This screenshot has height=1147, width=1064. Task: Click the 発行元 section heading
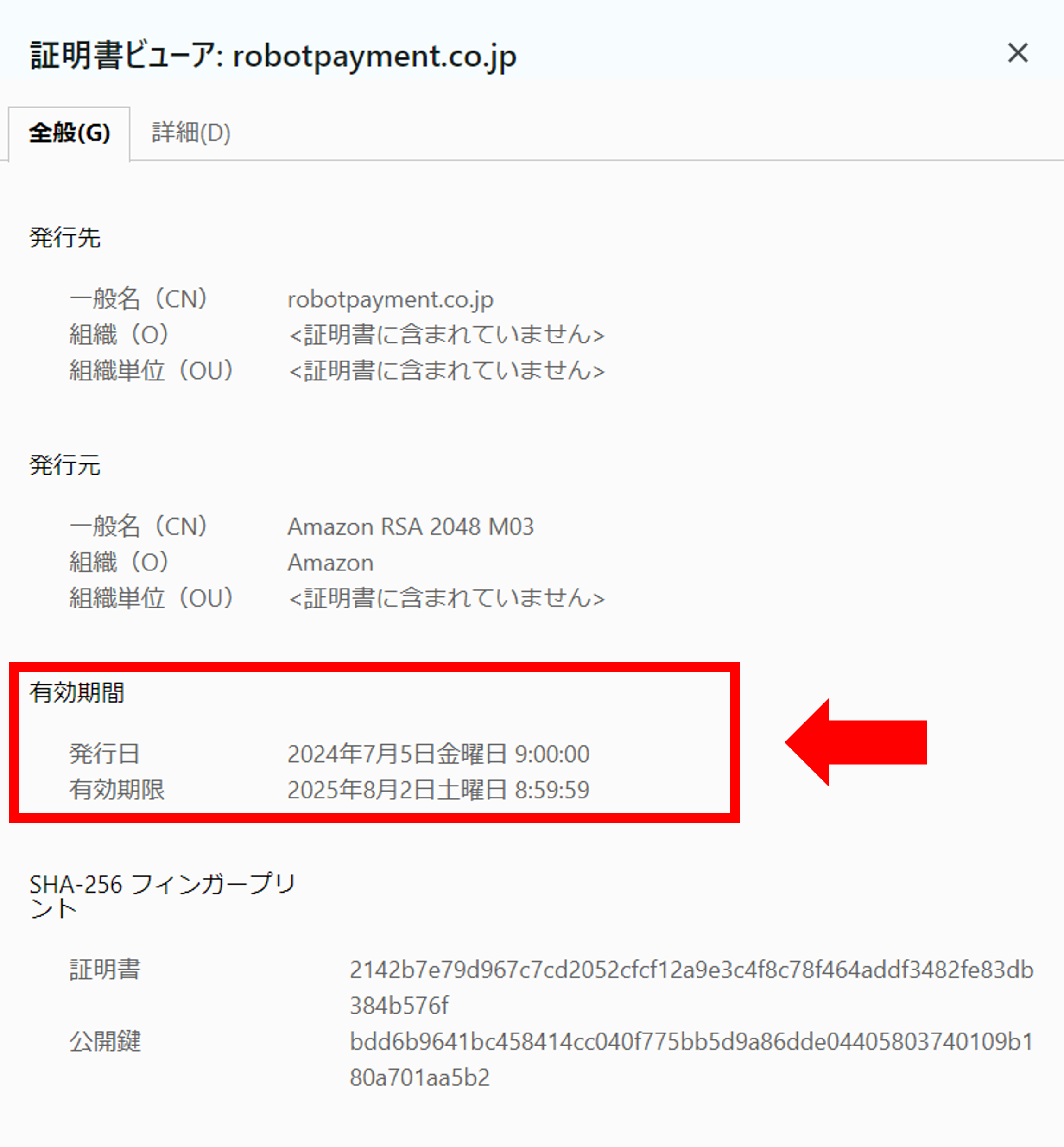coord(64,465)
